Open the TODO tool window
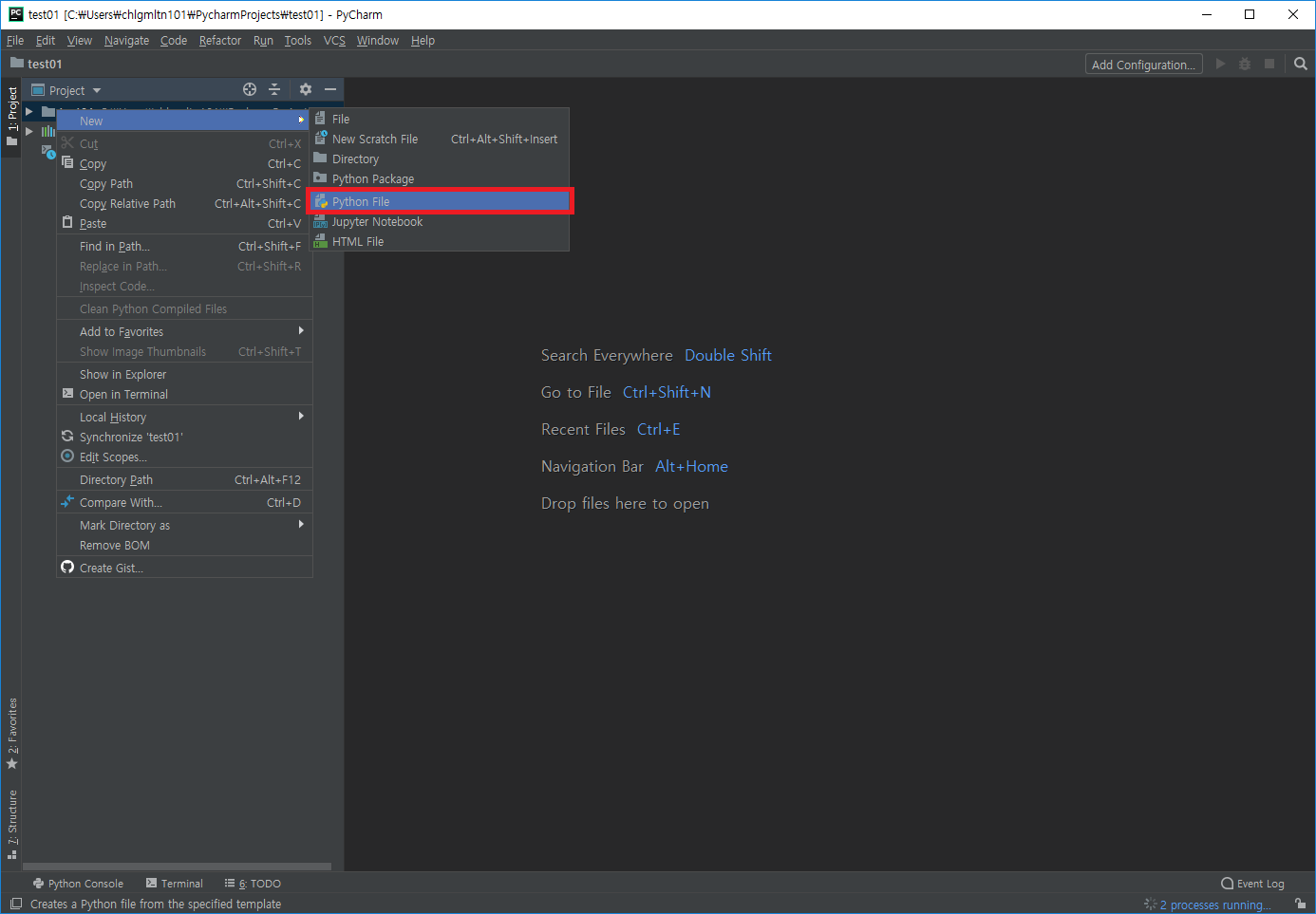 253,883
